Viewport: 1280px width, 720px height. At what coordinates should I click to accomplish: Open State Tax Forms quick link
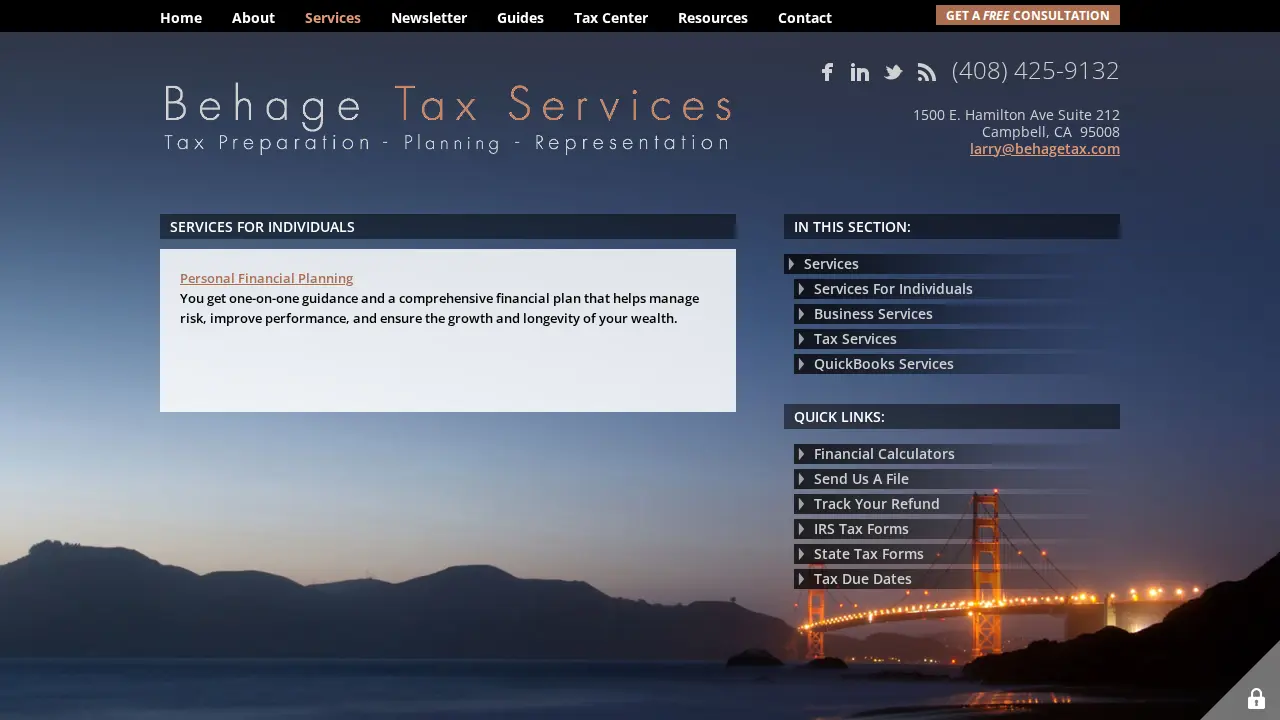click(x=957, y=554)
